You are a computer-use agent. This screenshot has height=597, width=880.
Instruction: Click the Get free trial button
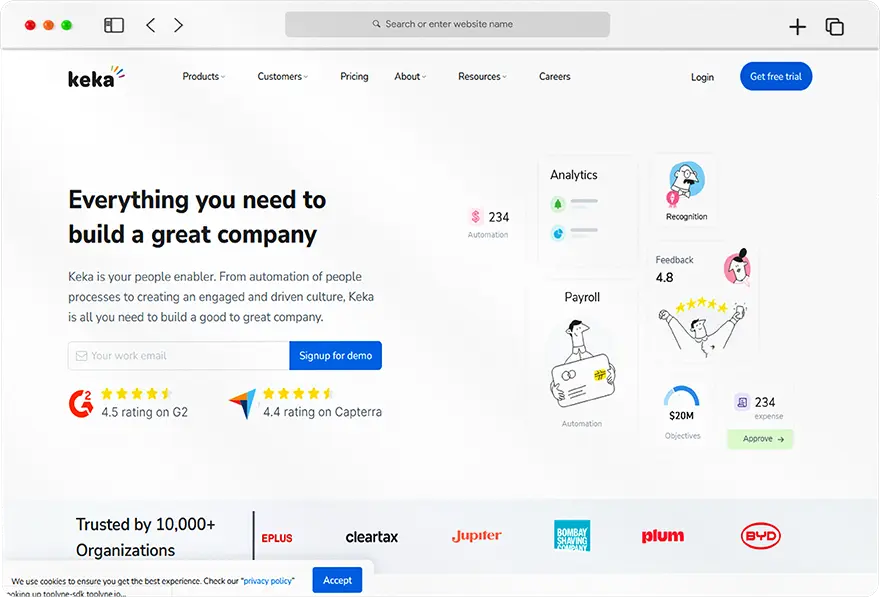[x=775, y=76]
